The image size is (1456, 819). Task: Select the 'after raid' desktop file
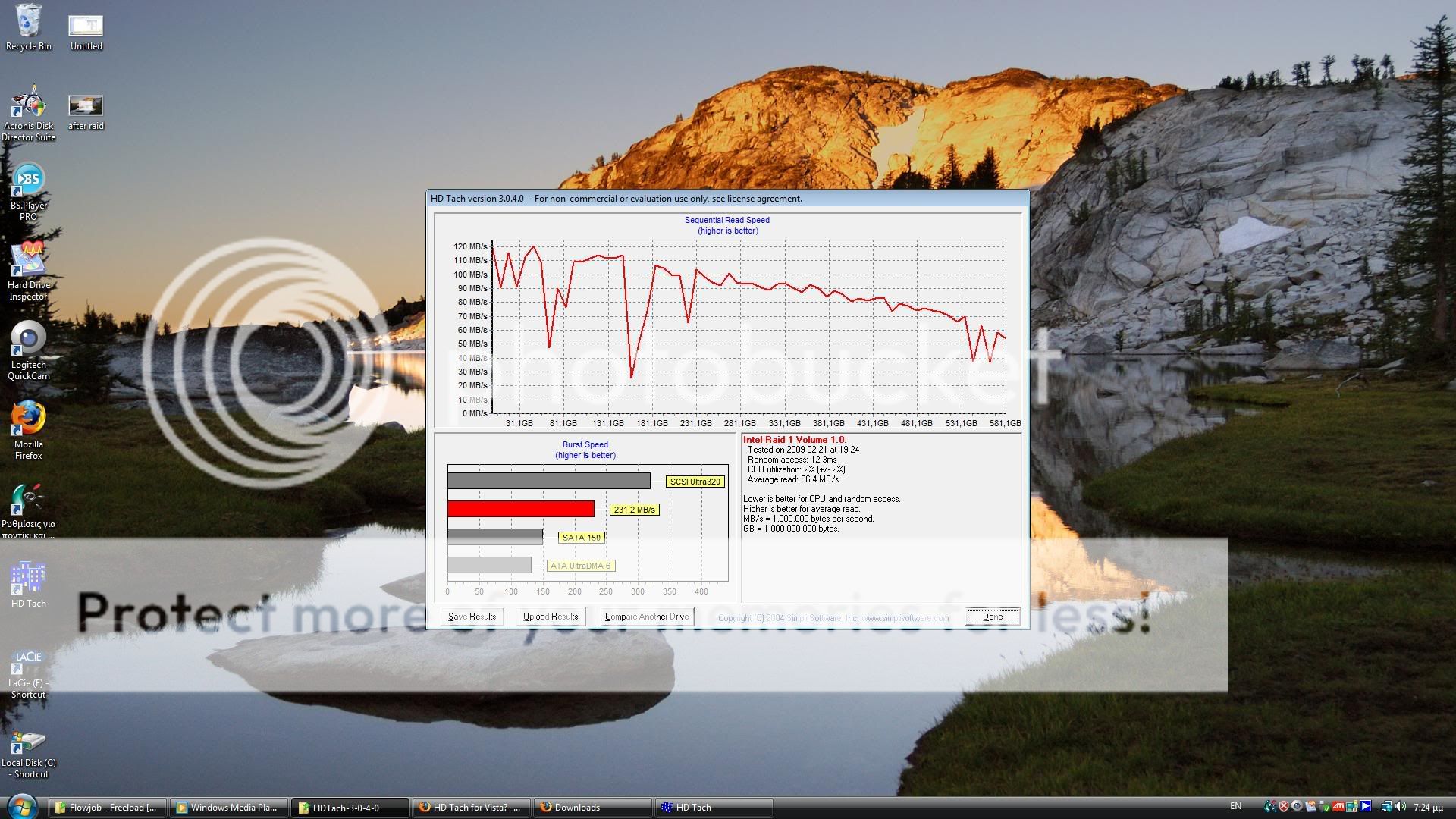coord(86,107)
